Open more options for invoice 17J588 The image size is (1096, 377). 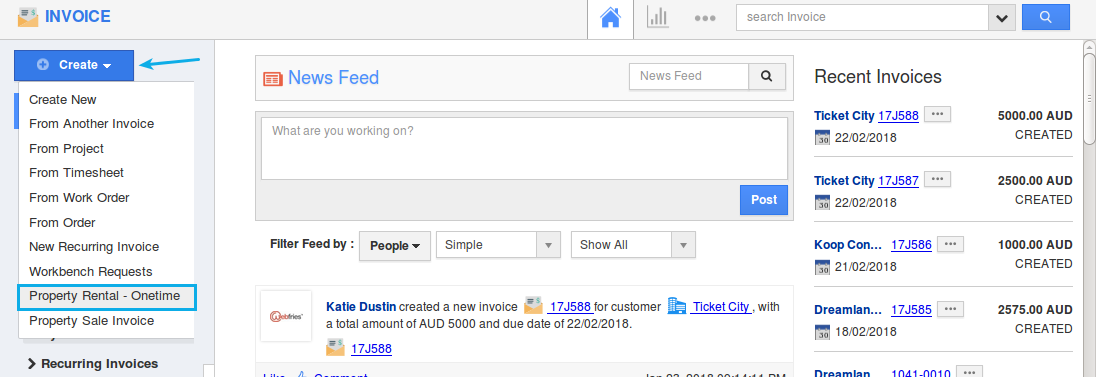[937, 115]
